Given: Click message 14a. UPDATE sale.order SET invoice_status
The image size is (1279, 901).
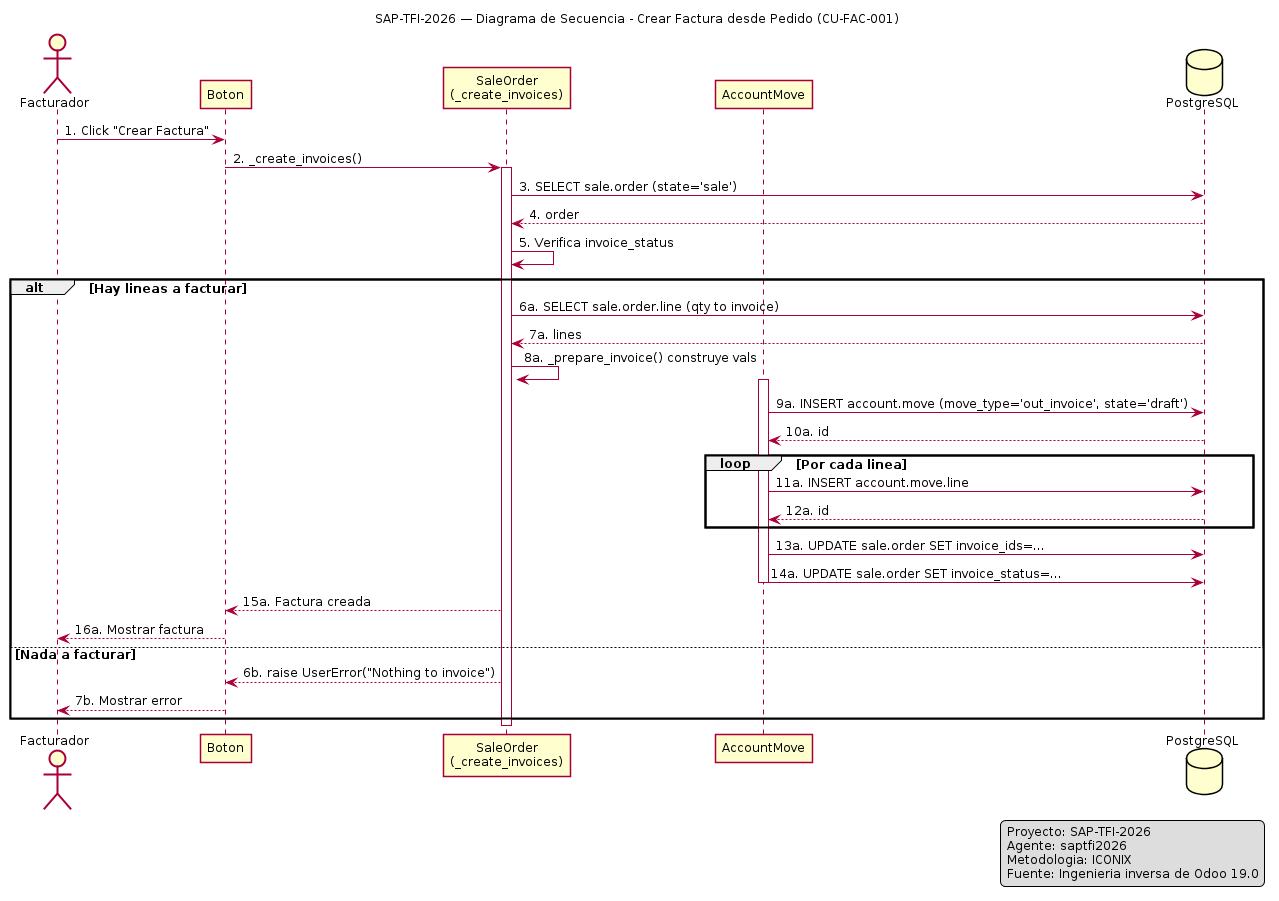Looking at the screenshot, I should [916, 574].
